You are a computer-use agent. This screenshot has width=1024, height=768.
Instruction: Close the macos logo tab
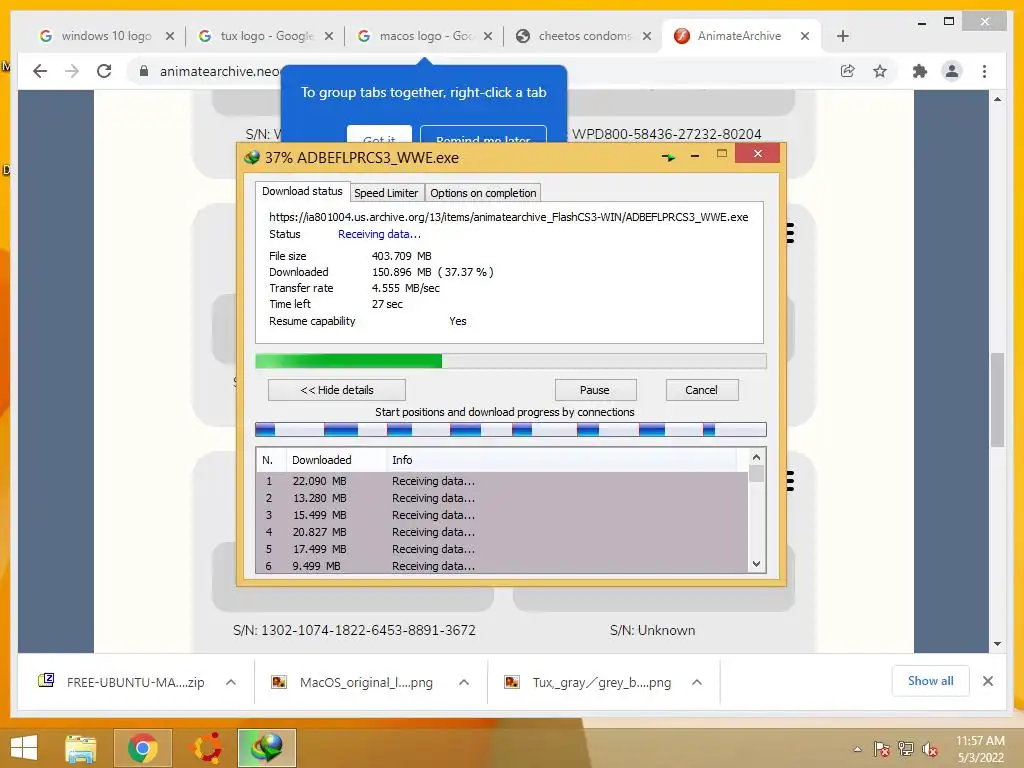click(488, 36)
